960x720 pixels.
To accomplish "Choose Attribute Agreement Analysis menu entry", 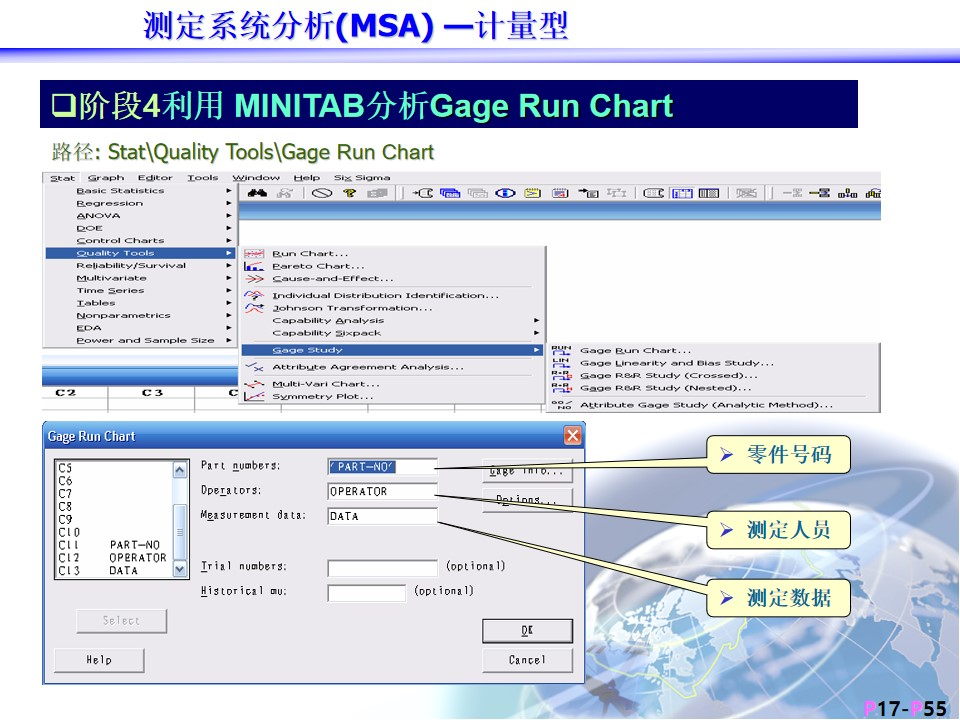I will [367, 367].
